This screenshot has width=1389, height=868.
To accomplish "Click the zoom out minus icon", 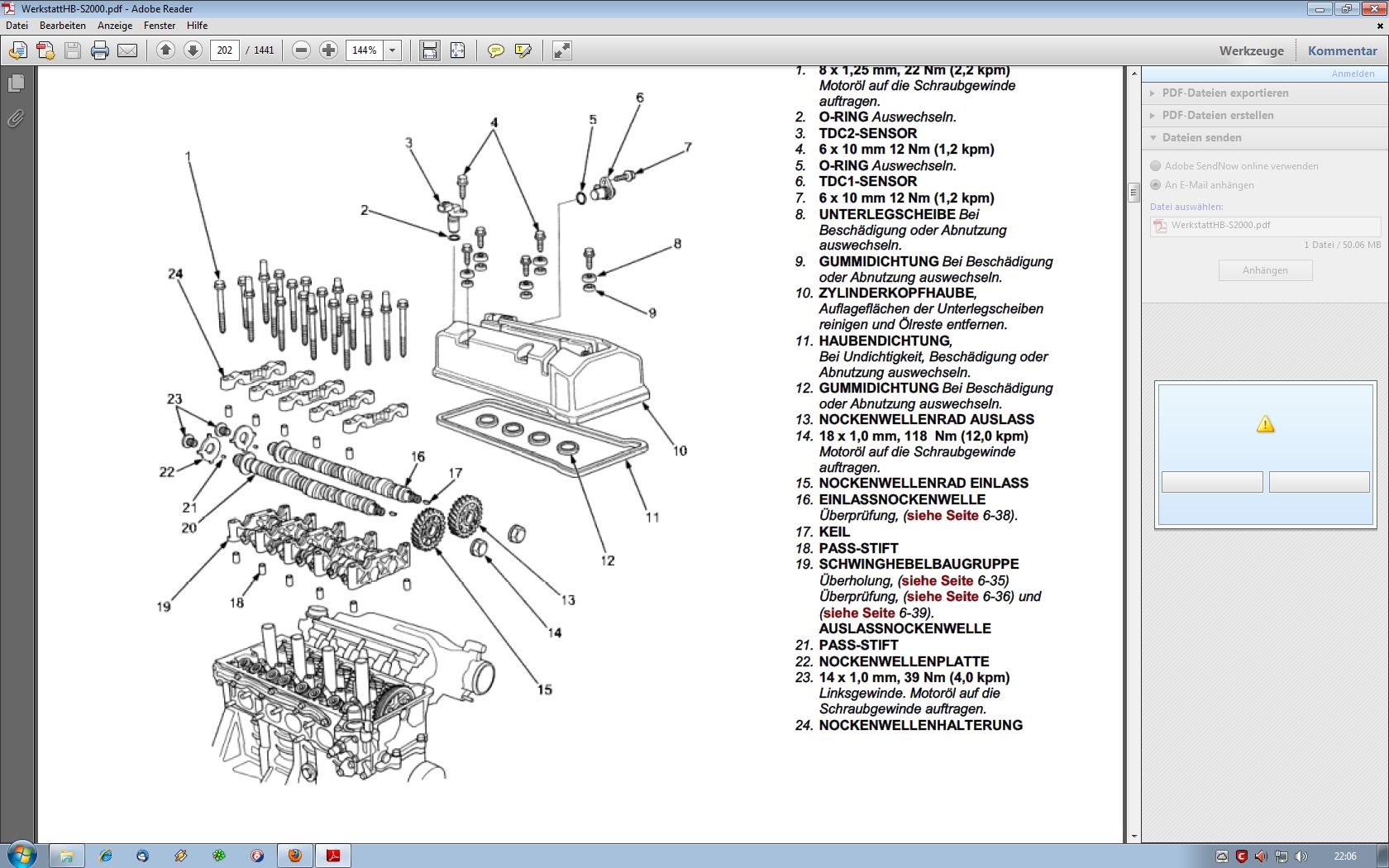I will (302, 50).
